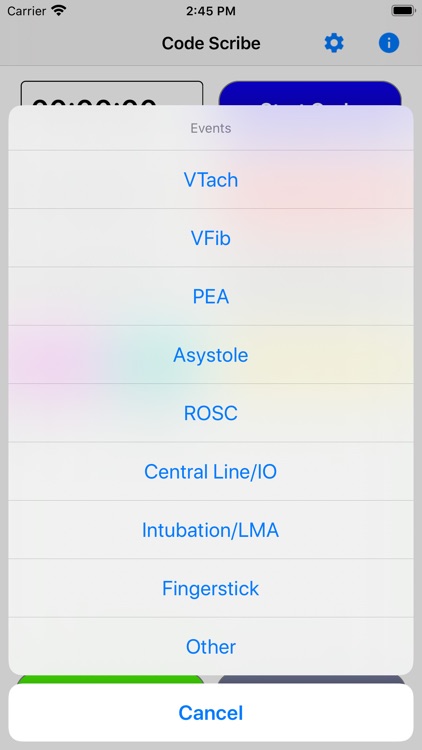This screenshot has height=750, width=422.
Task: Tap the Code Scribe title
Action: point(211,43)
